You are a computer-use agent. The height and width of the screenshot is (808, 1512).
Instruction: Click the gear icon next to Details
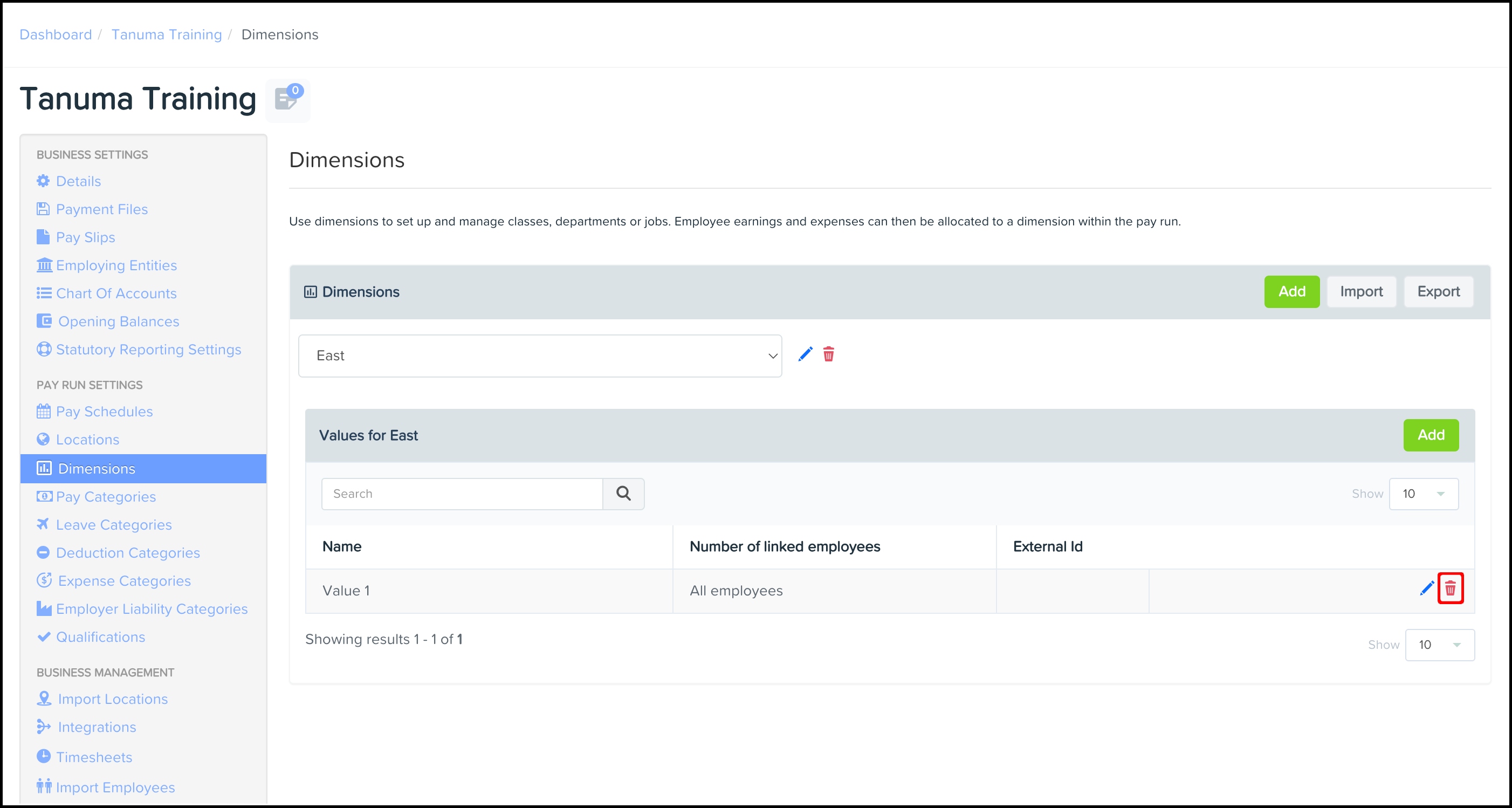[43, 181]
